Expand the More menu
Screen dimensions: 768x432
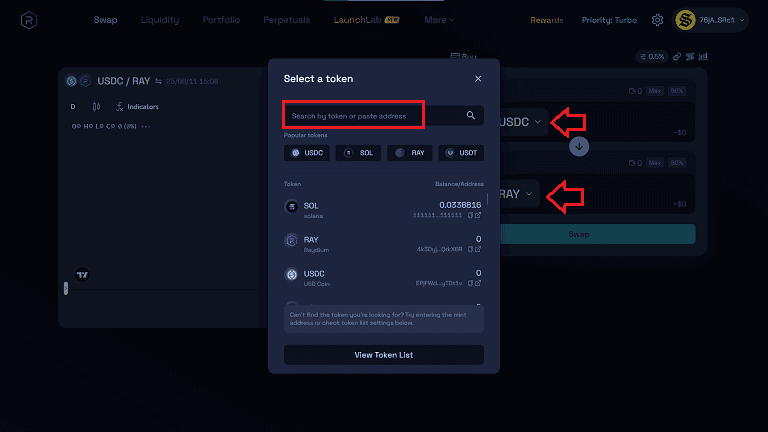[439, 20]
